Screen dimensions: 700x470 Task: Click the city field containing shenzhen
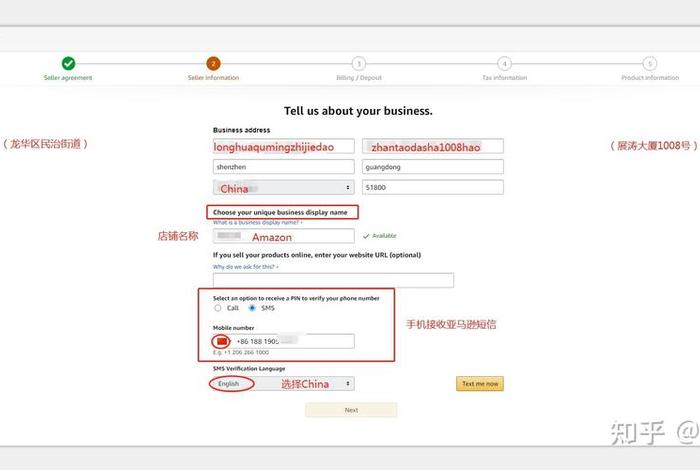283,167
